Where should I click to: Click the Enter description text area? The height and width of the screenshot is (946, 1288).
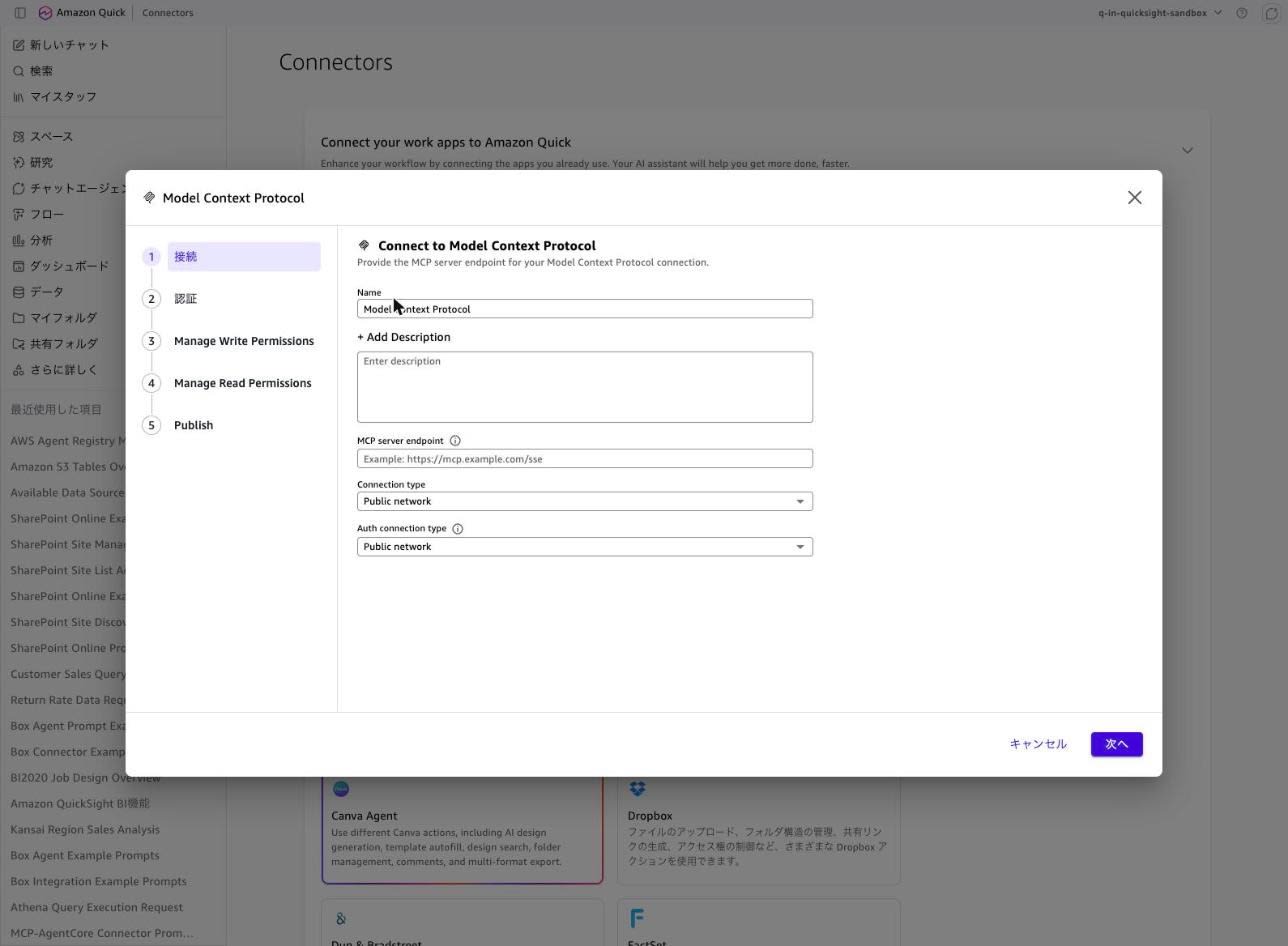tap(585, 387)
